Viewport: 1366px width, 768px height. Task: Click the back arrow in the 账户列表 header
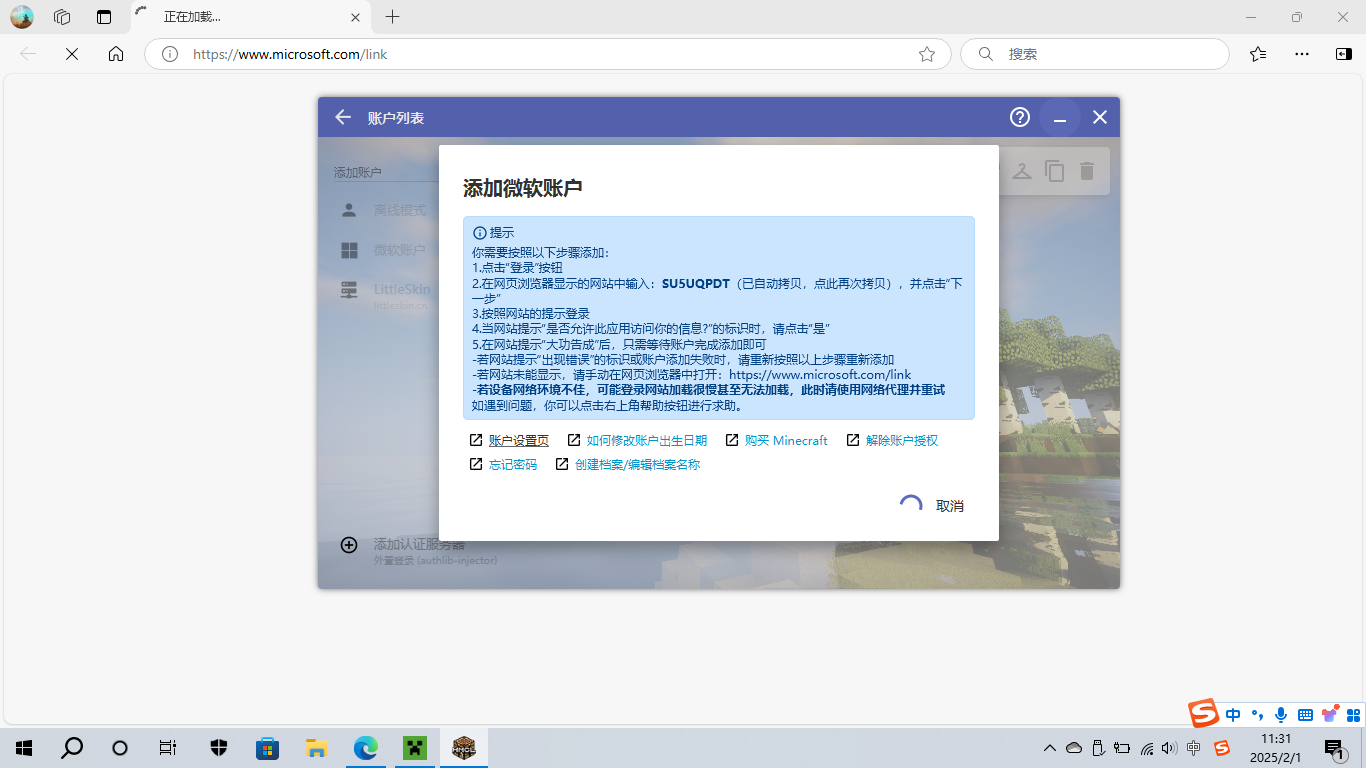[x=343, y=117]
